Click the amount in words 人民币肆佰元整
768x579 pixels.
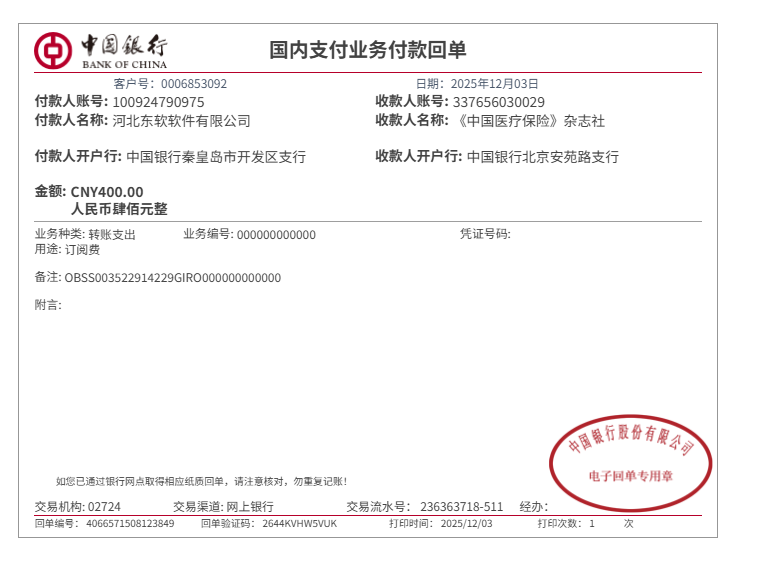coord(119,209)
